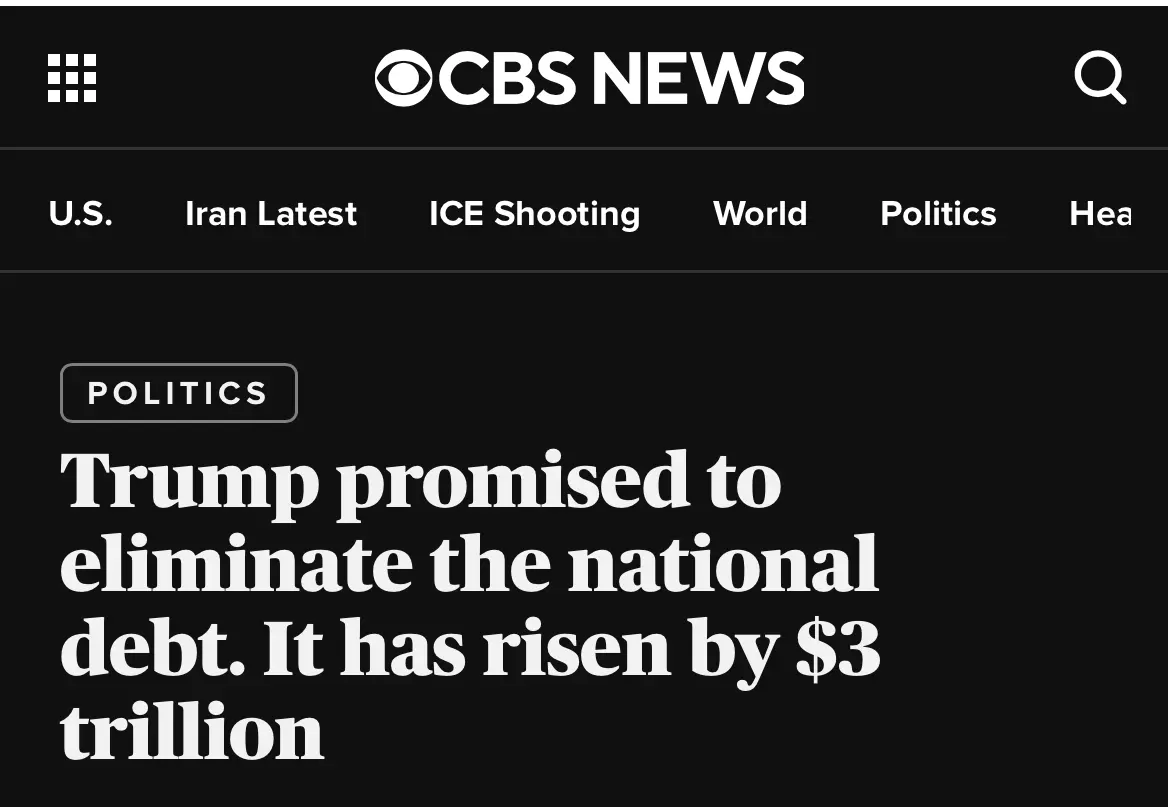Select Politics in the navigation bar
This screenshot has height=807, width=1168.
tap(938, 213)
